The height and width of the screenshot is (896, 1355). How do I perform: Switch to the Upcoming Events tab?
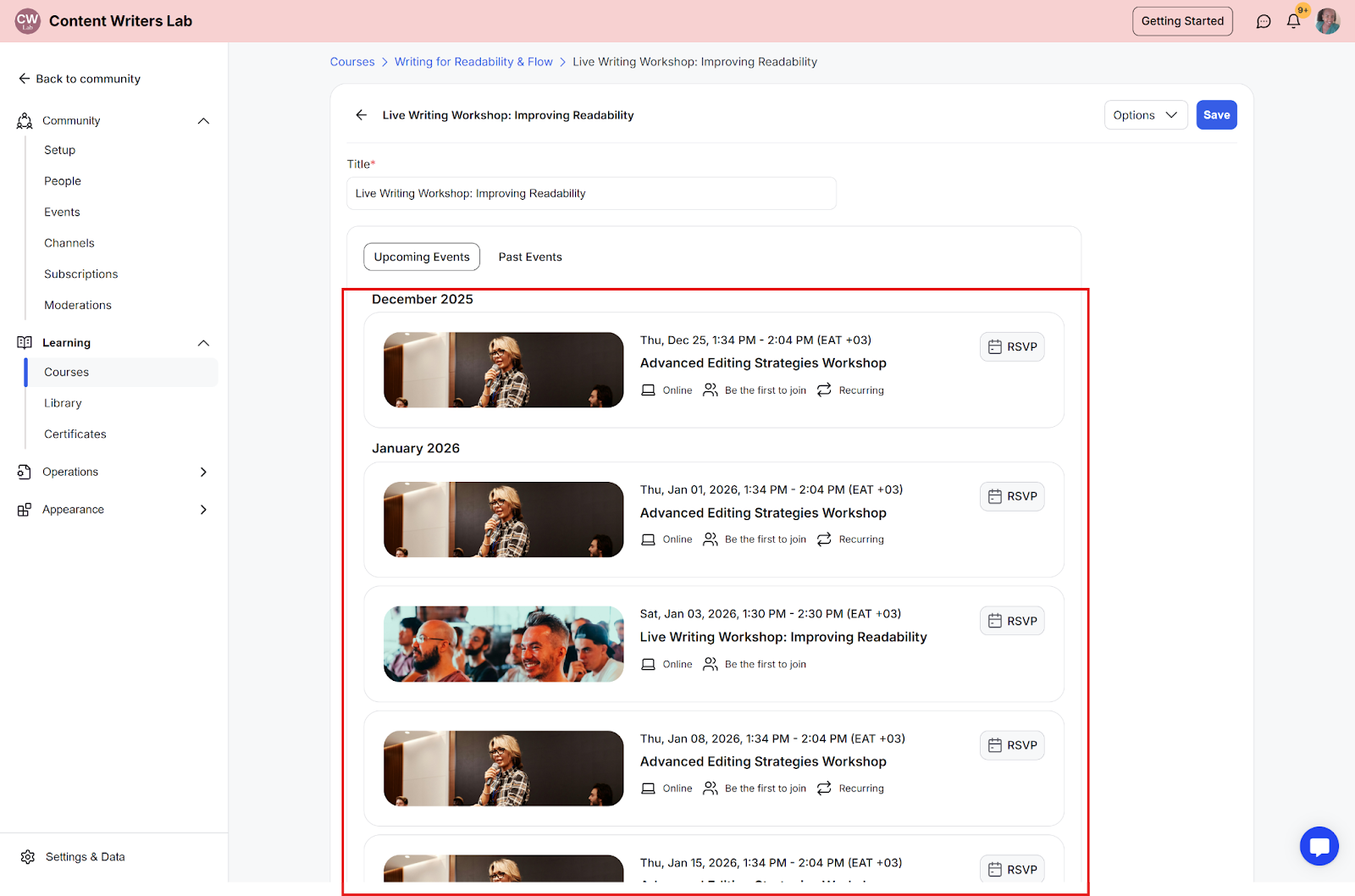pos(422,257)
